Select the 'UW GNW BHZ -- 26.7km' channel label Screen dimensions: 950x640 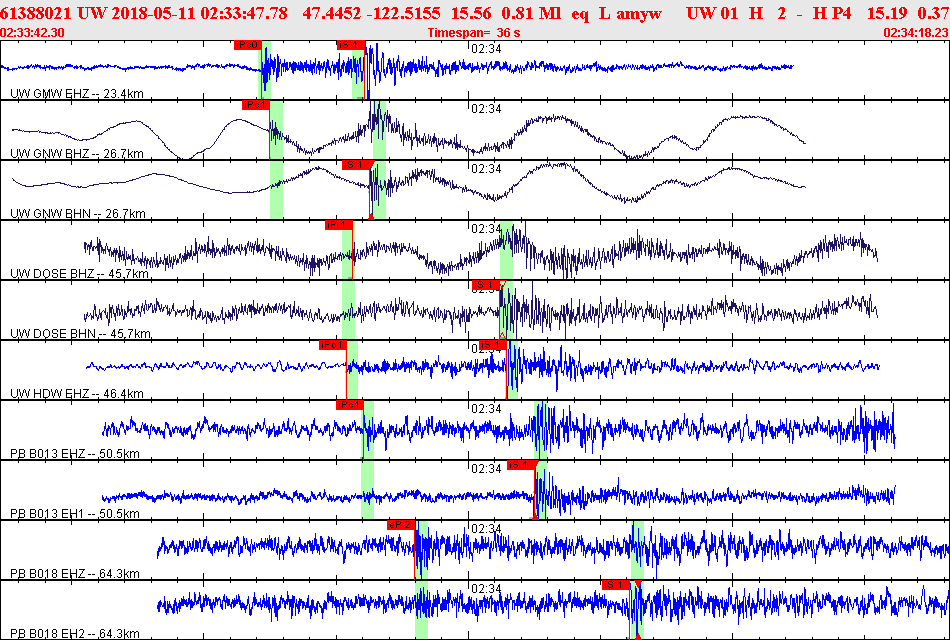pos(77,153)
